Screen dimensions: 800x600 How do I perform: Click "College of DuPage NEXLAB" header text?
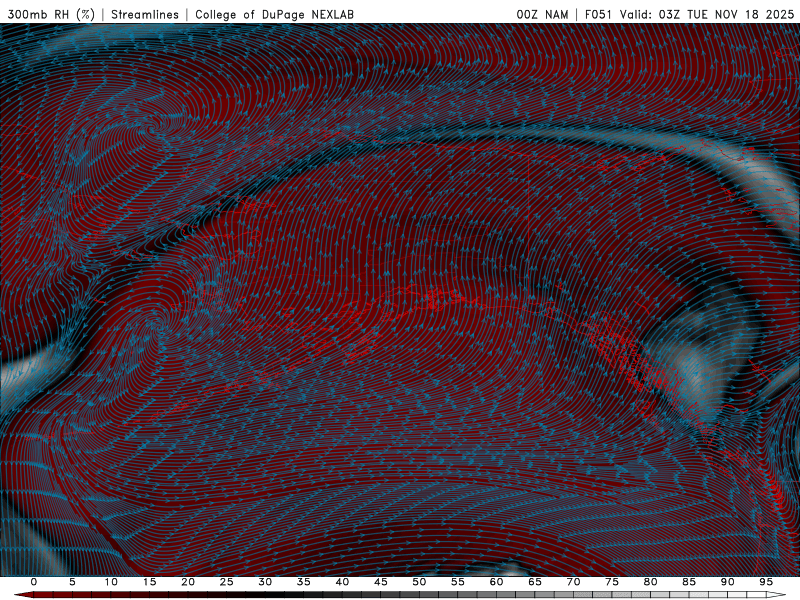tap(274, 14)
